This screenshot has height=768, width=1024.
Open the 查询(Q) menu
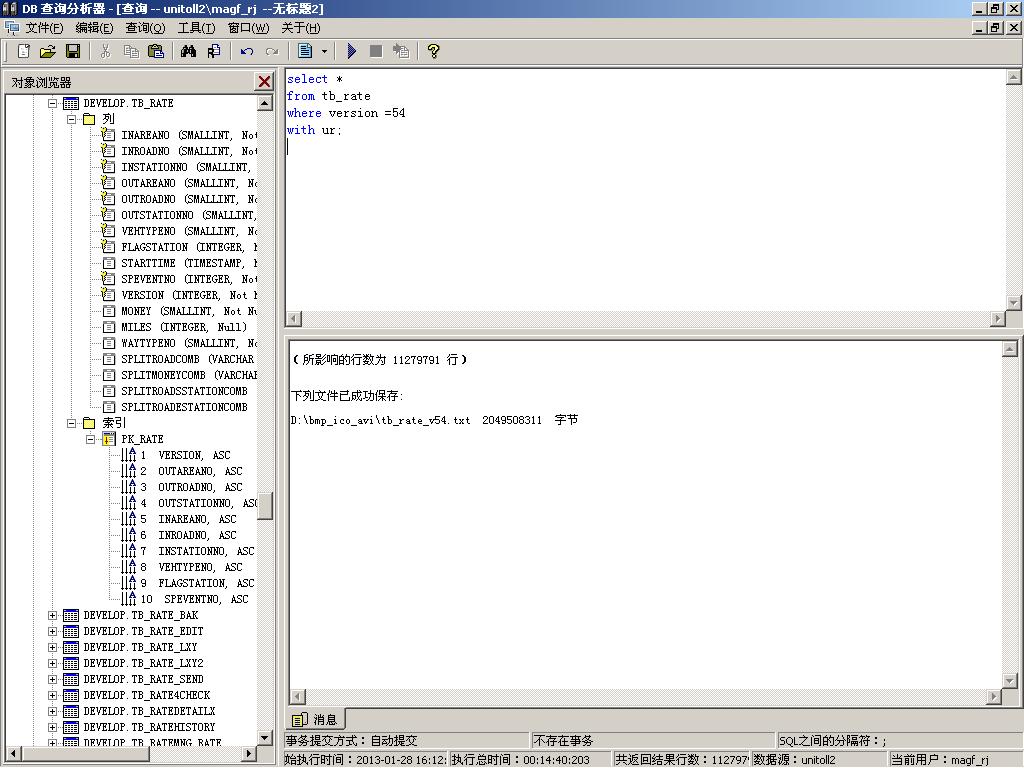coord(145,28)
